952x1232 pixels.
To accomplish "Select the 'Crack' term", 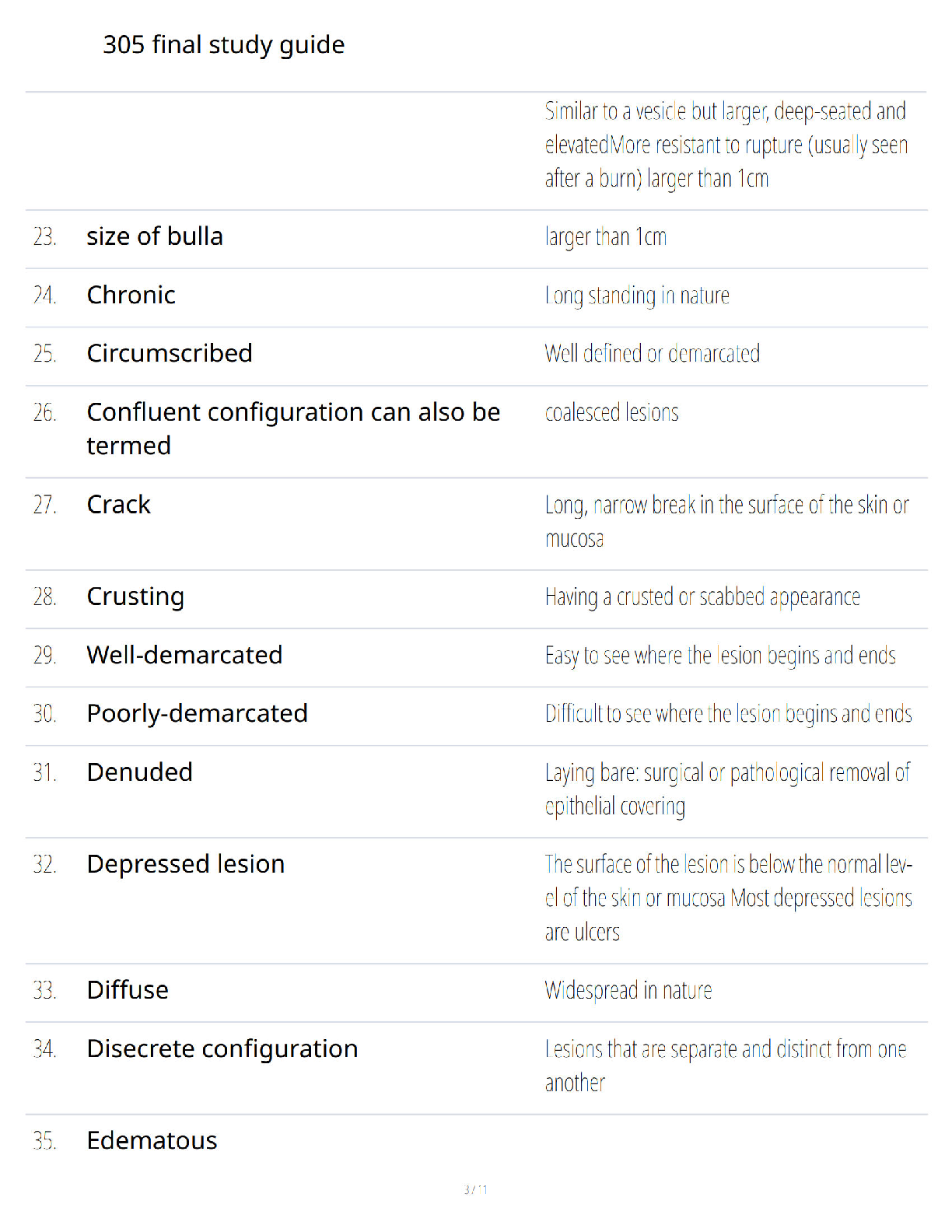I will (119, 505).
